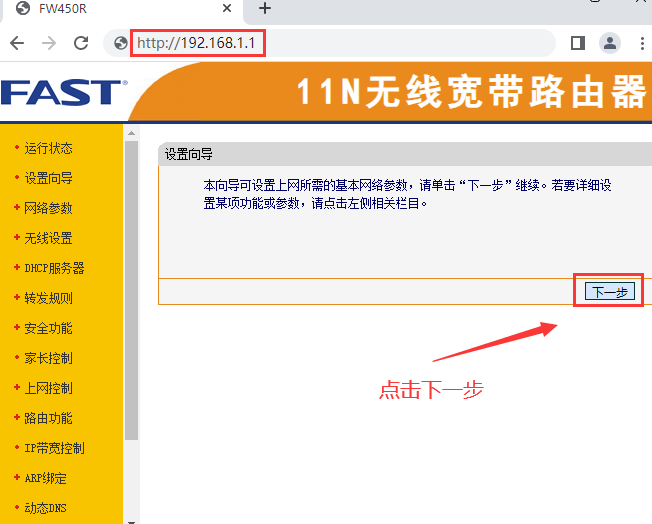Expand 转发规则 menu
Image resolution: width=652 pixels, height=524 pixels.
(48, 298)
